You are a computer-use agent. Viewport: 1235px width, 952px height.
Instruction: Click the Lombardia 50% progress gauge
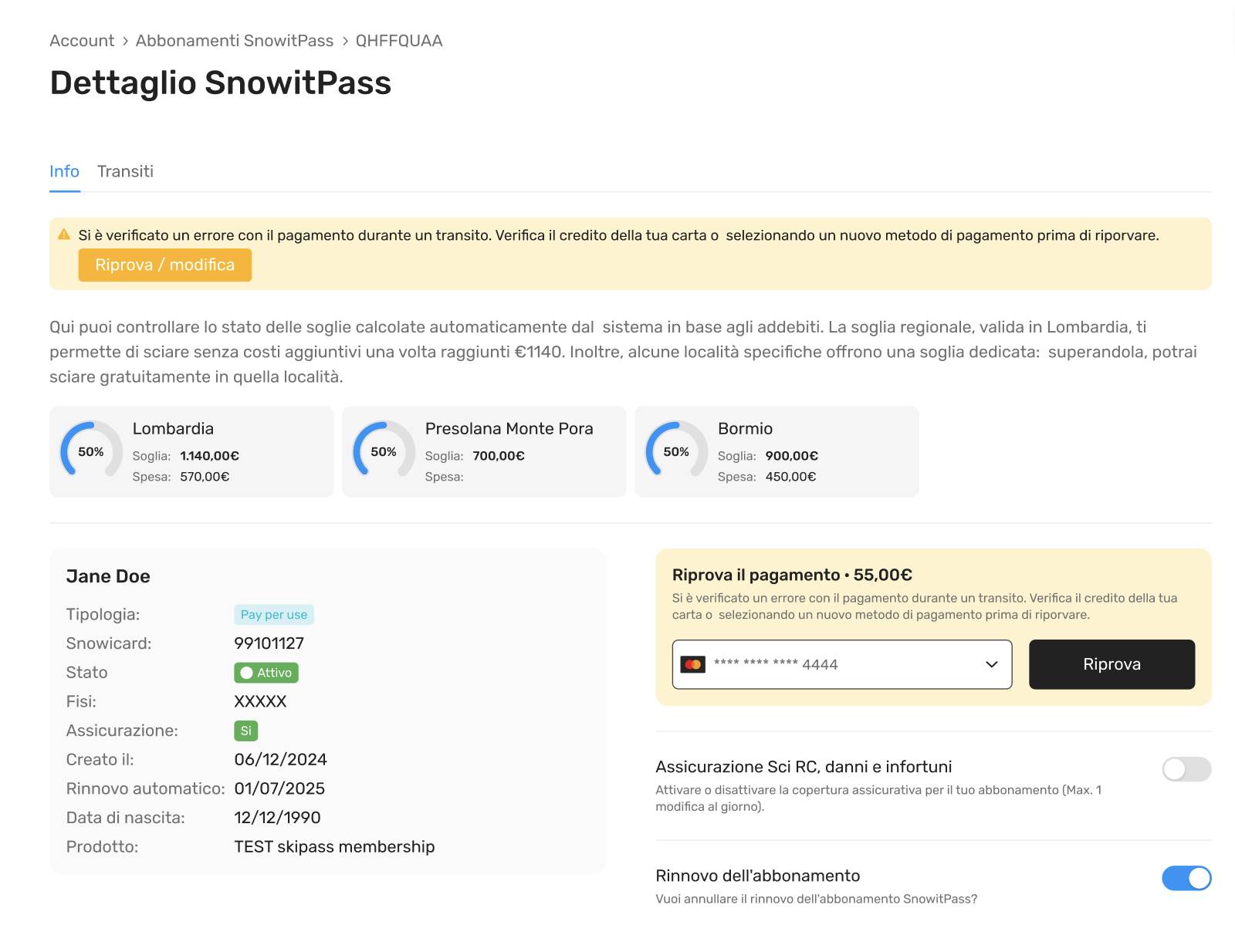pos(91,451)
